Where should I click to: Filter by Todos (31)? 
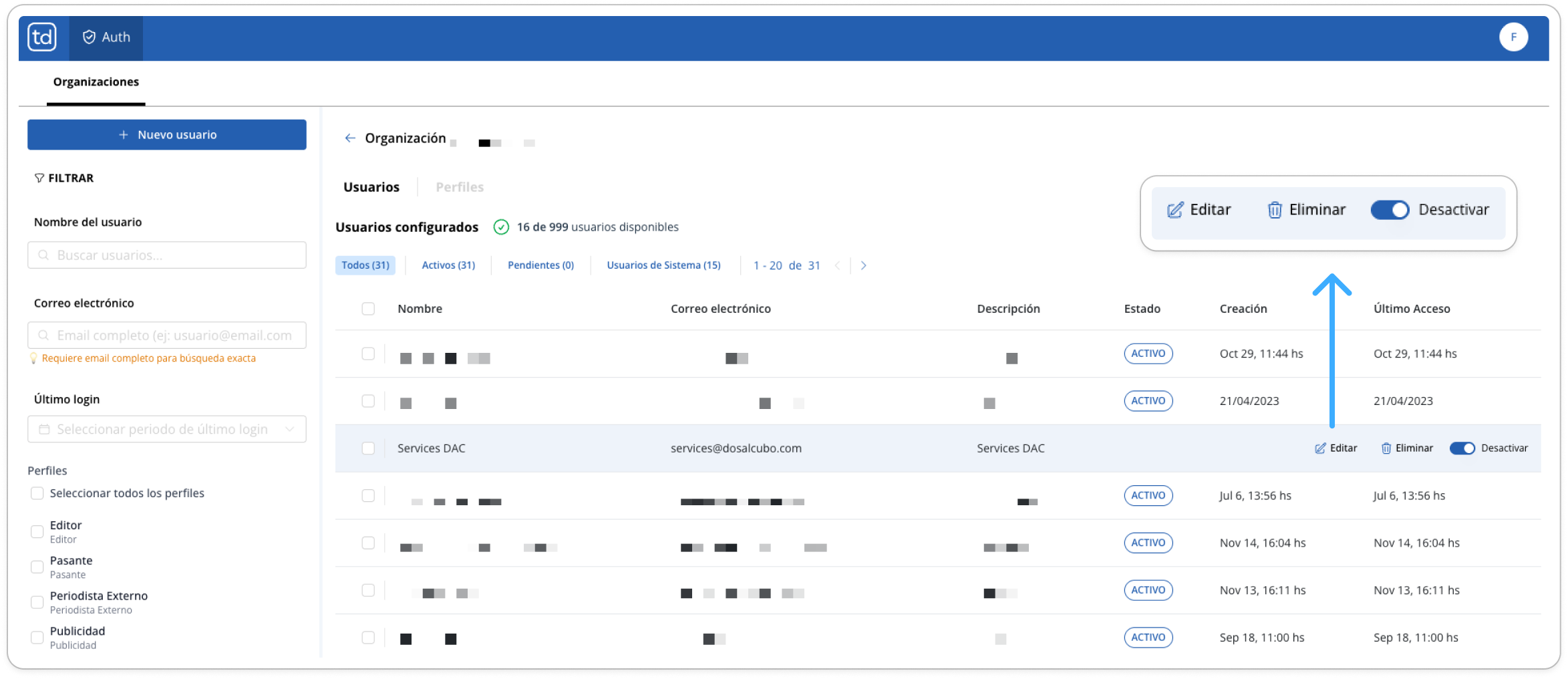click(365, 265)
